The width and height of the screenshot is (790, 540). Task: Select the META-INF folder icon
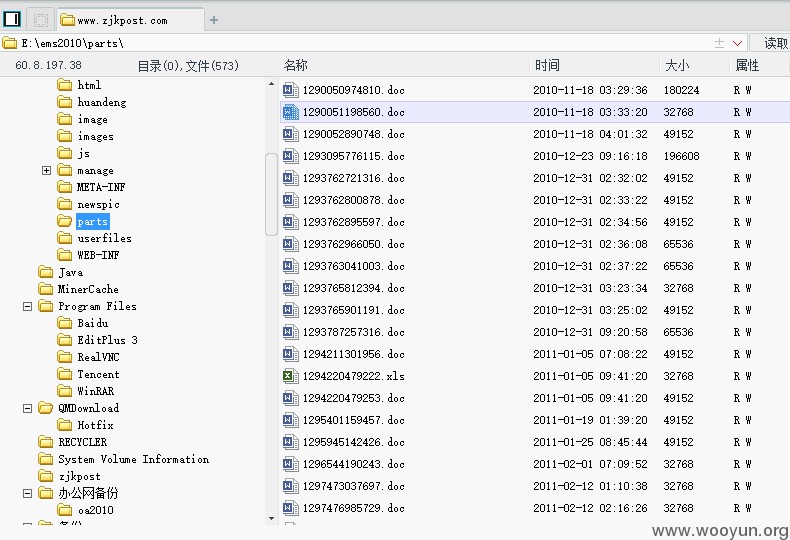tap(64, 187)
